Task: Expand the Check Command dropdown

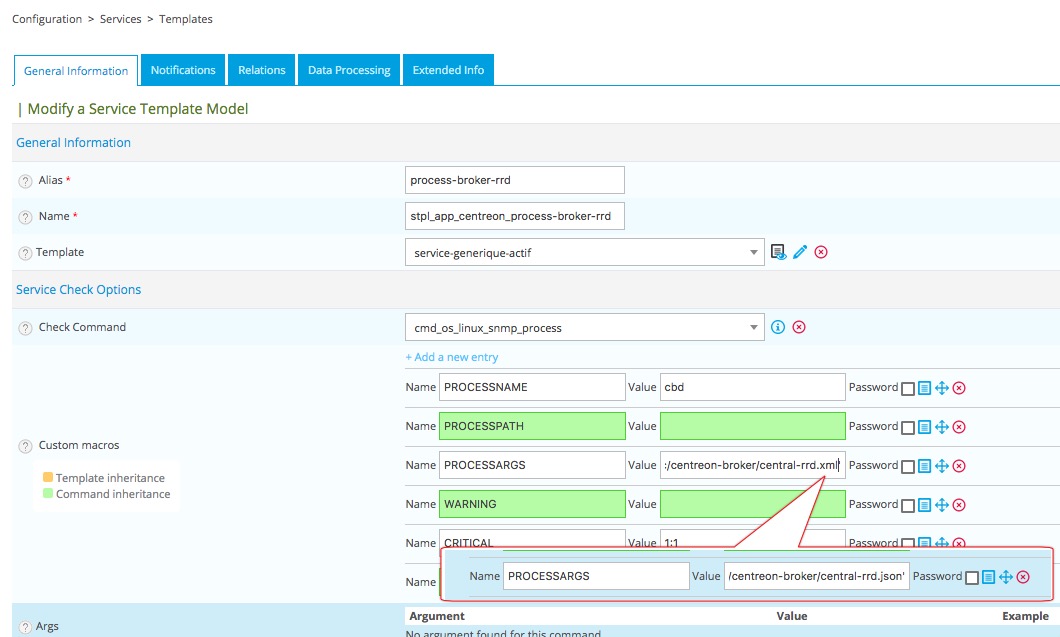Action: pos(585,327)
